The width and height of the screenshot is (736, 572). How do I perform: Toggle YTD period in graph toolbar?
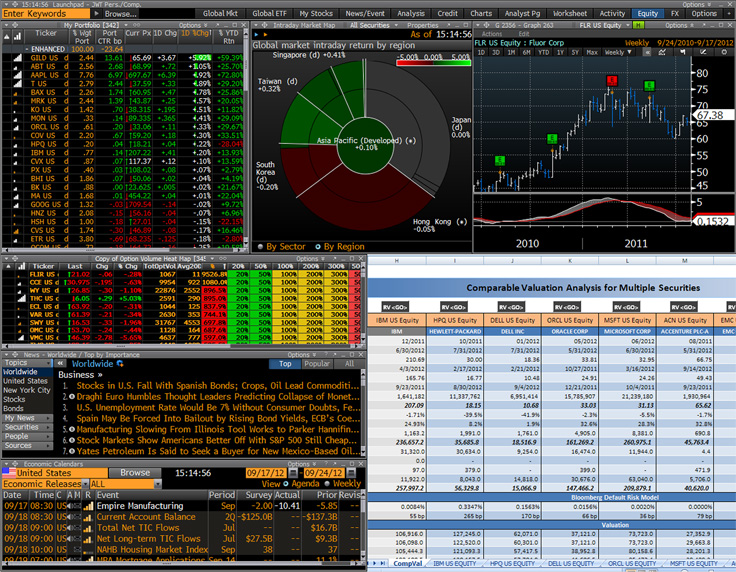(x=544, y=53)
